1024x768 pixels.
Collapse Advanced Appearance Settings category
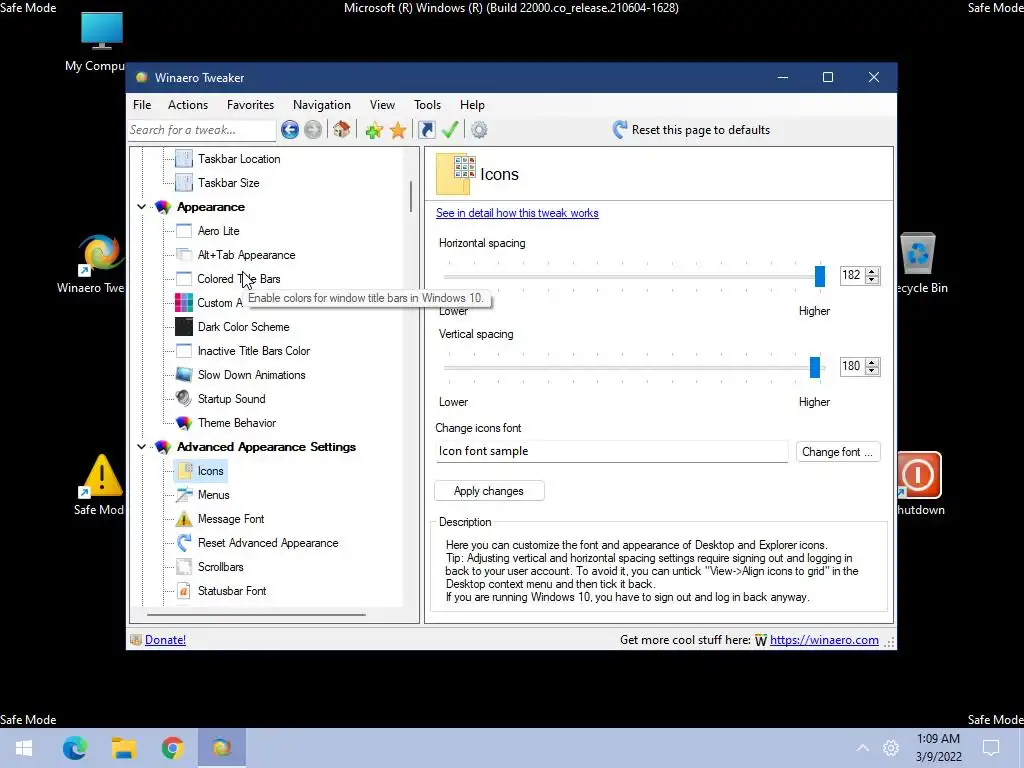141,447
